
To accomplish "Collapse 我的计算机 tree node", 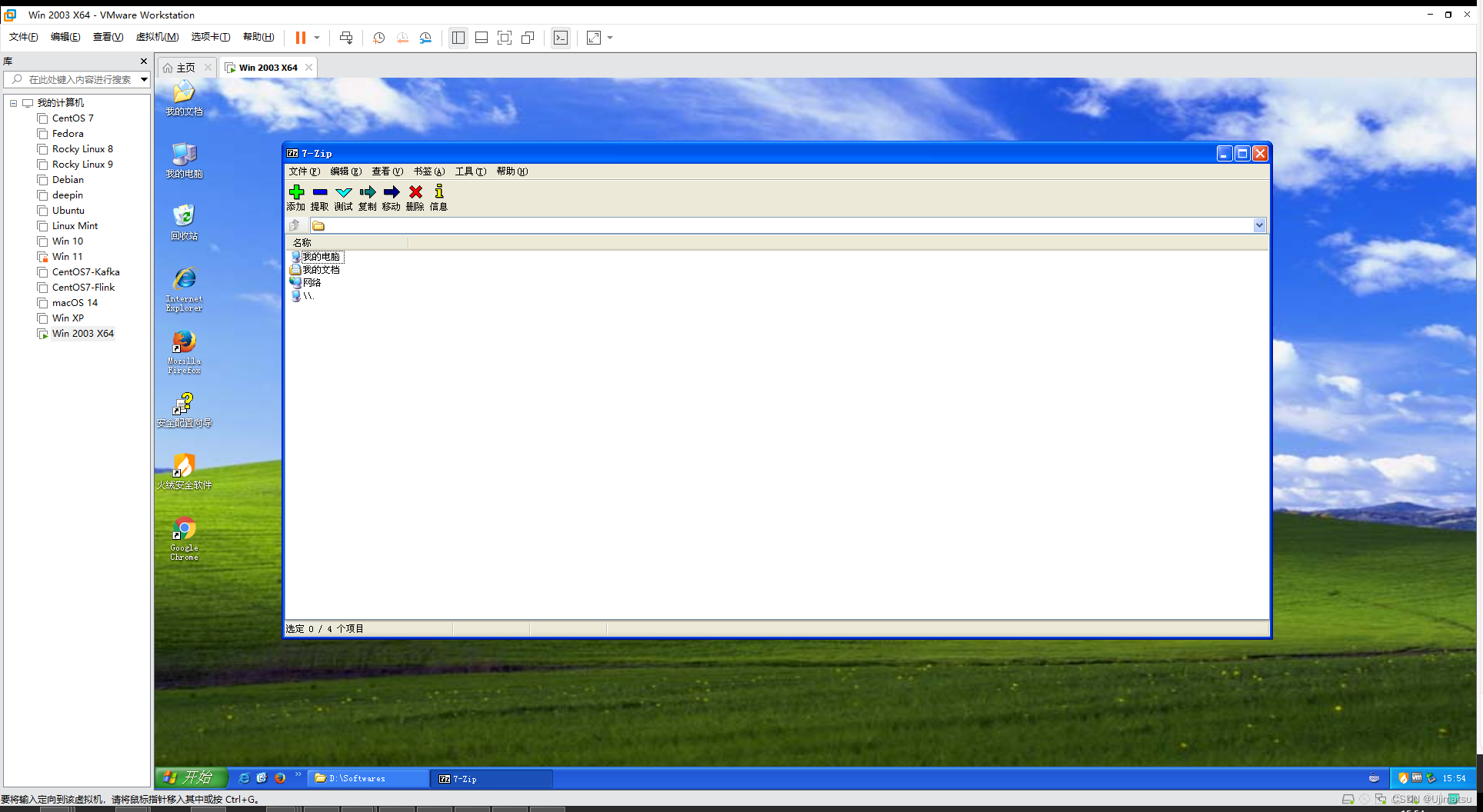I will pyautogui.click(x=13, y=103).
